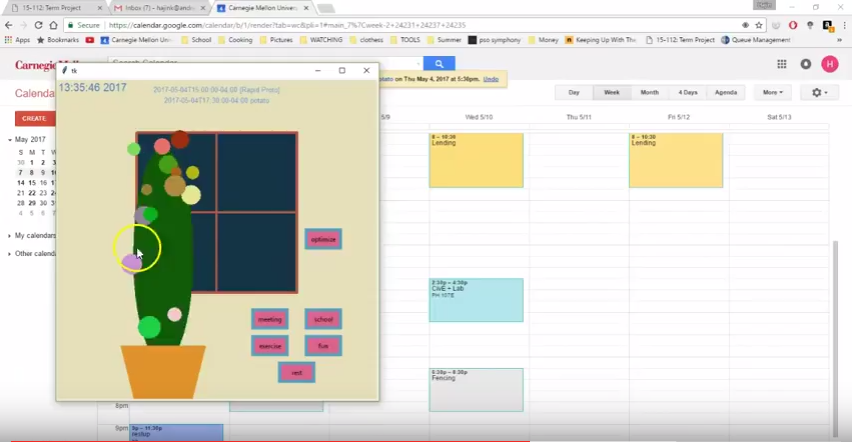Open the account avatar labeled H
Image resolution: width=852 pixels, height=442 pixels.
pyautogui.click(x=829, y=64)
